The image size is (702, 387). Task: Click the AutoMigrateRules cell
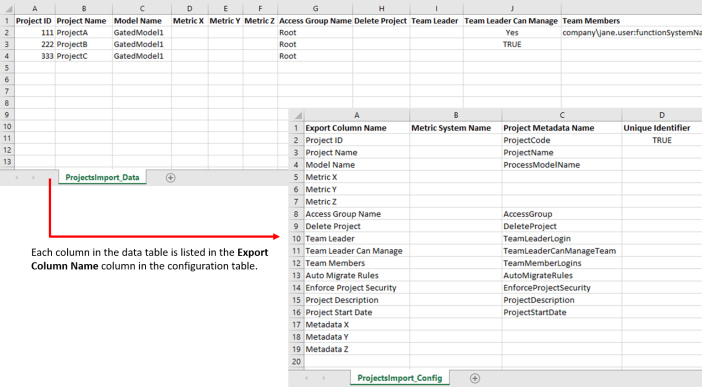[562, 275]
